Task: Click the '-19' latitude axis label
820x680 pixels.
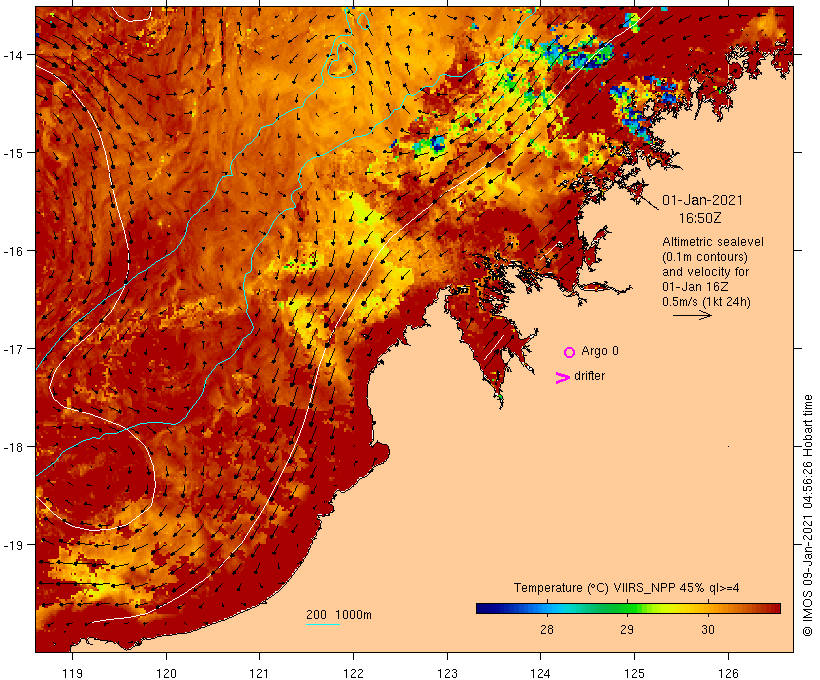Action: point(13,545)
